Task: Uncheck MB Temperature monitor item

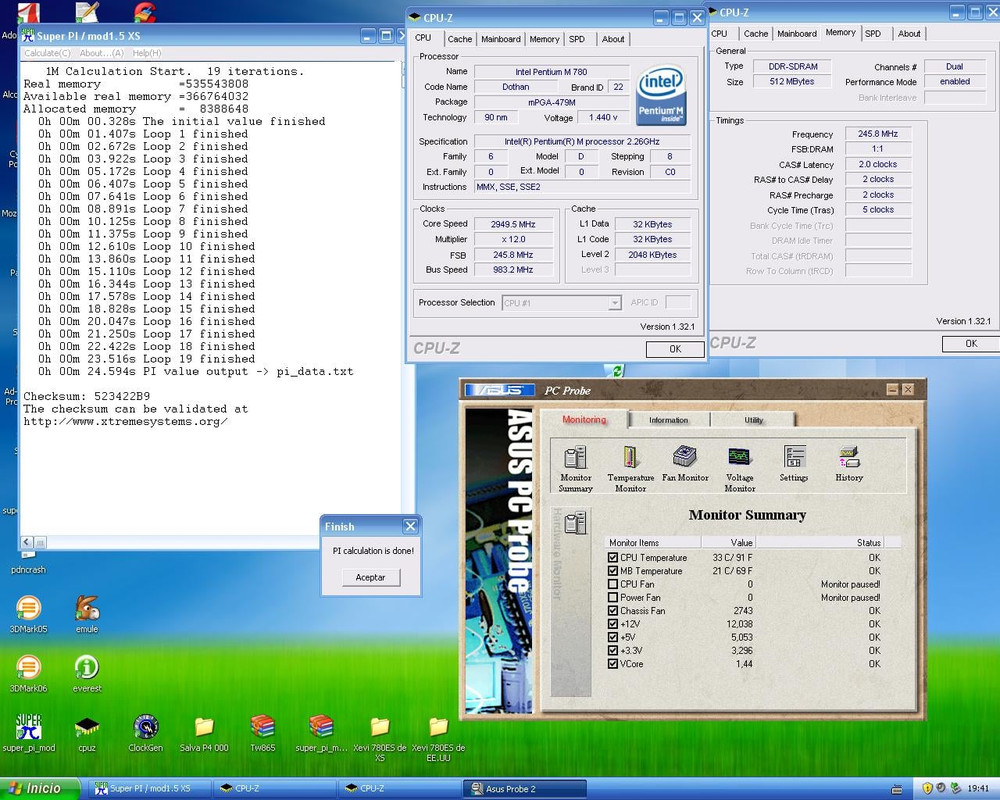Action: 613,571
